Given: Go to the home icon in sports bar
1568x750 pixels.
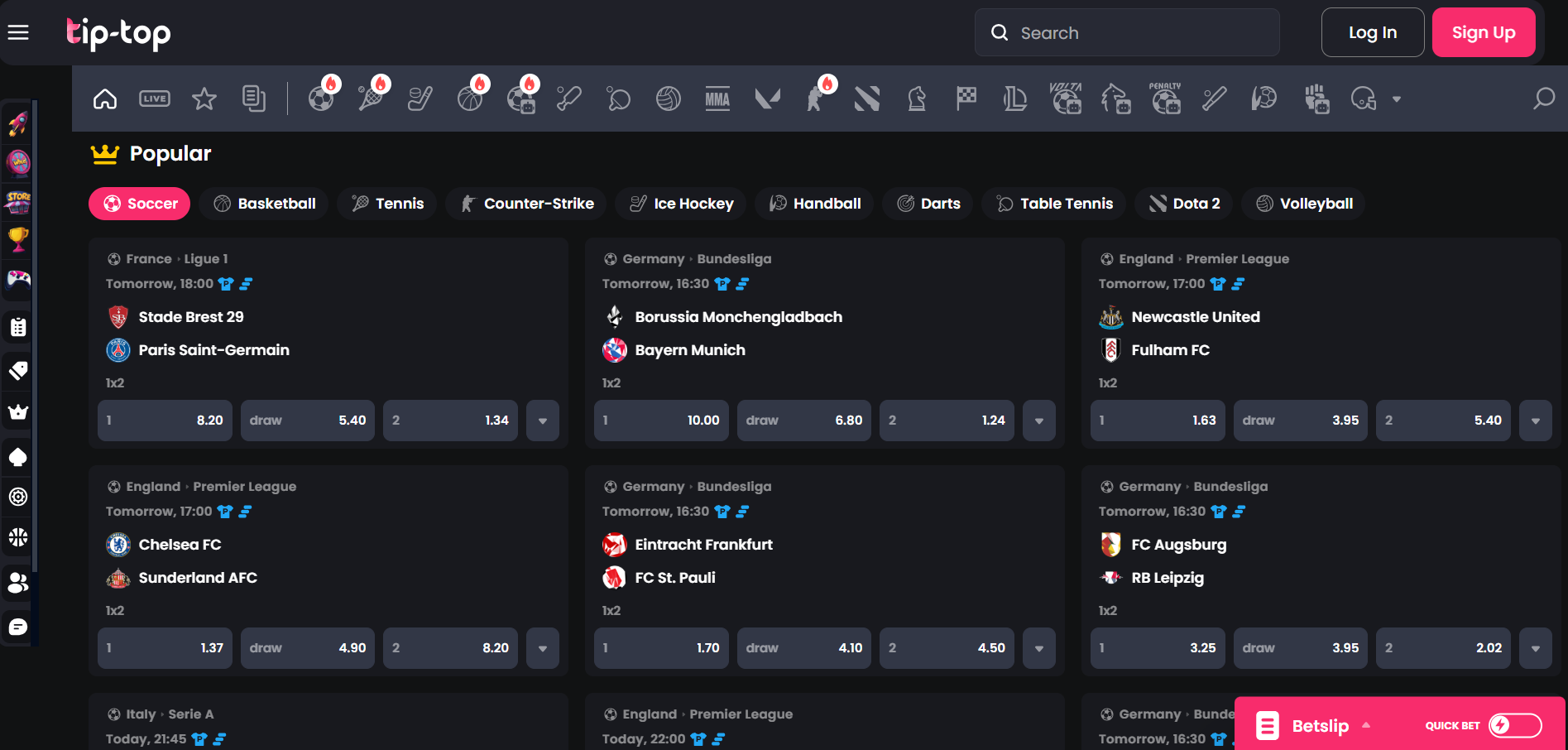Looking at the screenshot, I should point(105,99).
